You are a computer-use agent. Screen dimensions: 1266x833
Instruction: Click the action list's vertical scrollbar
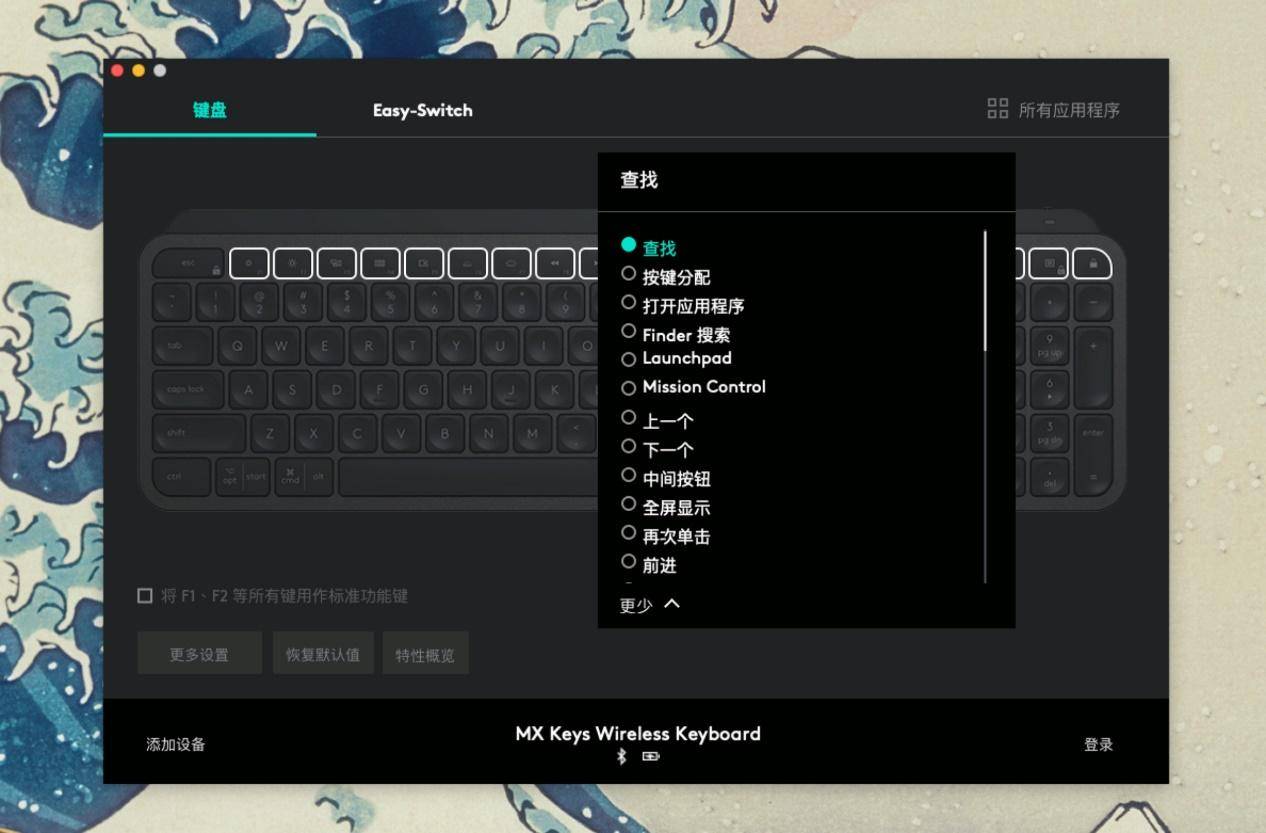(x=985, y=291)
